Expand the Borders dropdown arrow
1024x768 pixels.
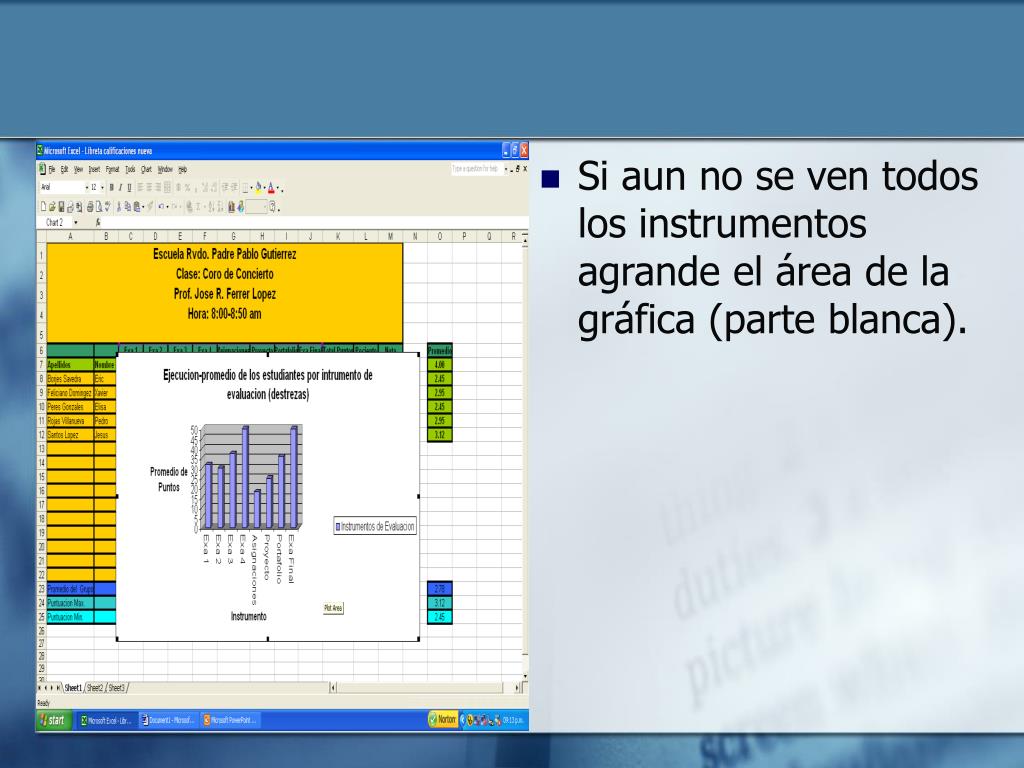click(251, 188)
